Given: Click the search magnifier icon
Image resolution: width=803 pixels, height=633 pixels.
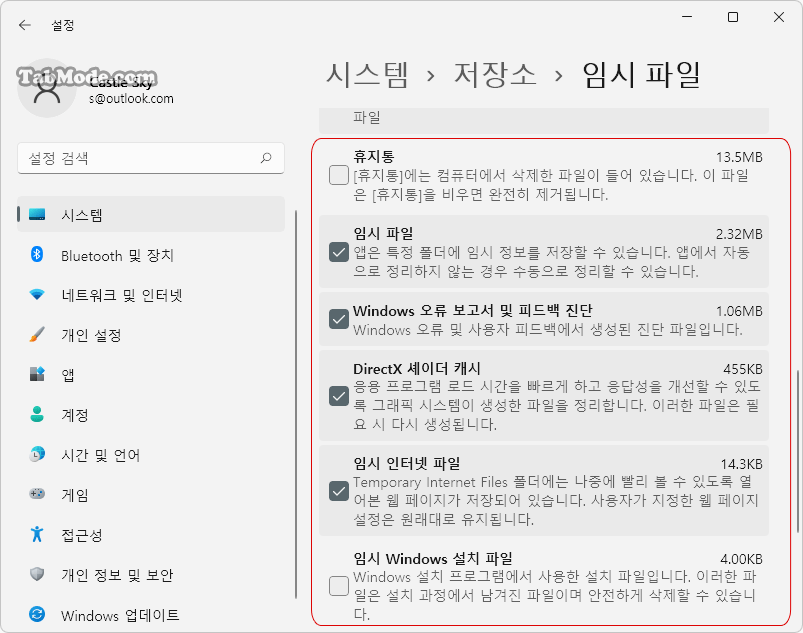Looking at the screenshot, I should [266, 158].
